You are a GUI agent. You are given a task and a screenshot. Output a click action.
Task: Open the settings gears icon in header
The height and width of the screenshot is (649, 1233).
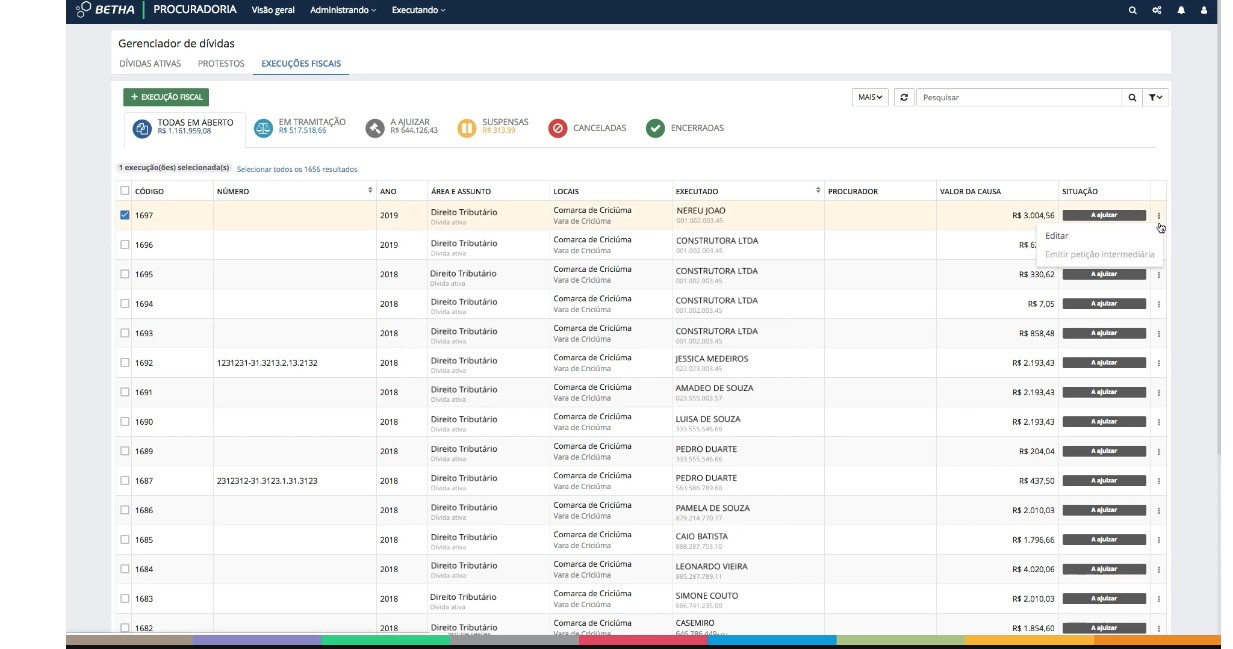pyautogui.click(x=1157, y=10)
